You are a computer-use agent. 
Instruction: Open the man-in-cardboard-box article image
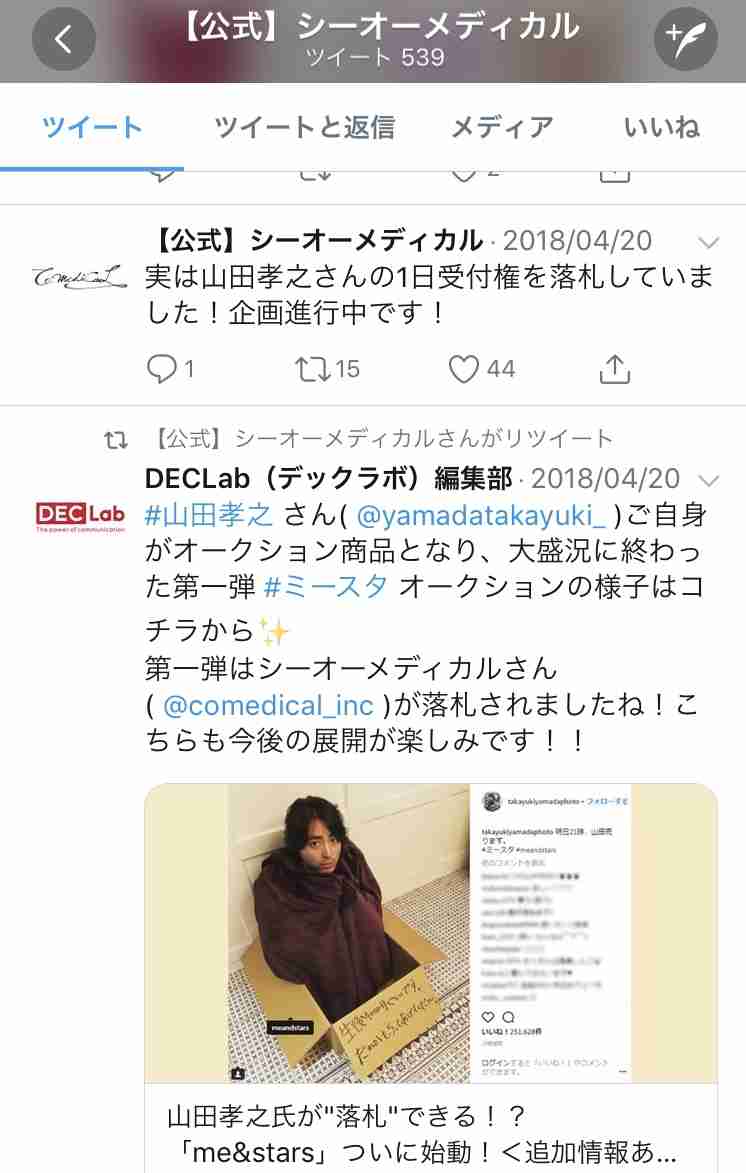pos(431,933)
